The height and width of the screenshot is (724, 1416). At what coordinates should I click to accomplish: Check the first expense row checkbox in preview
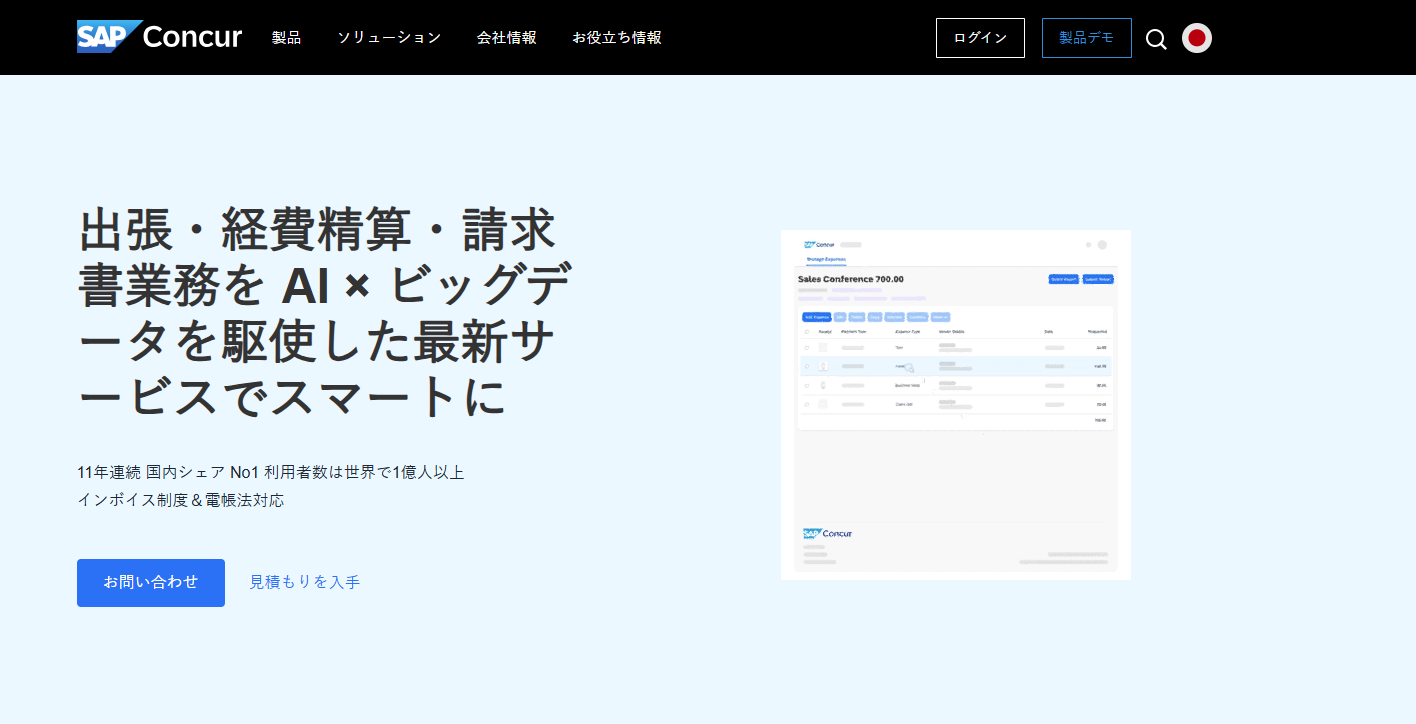[x=807, y=348]
